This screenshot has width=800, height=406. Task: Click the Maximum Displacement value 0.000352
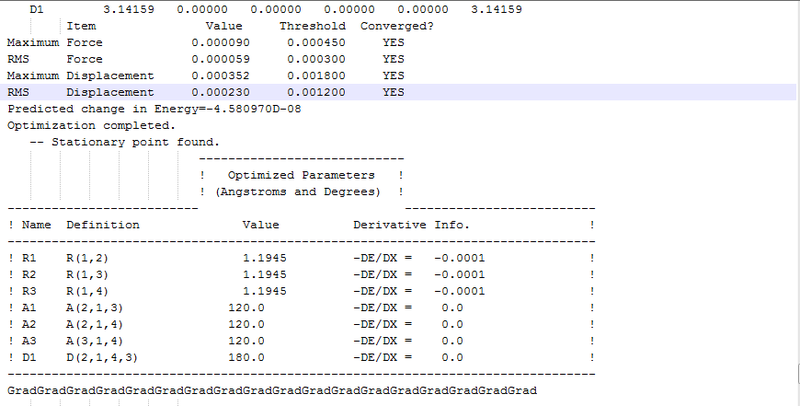(220, 76)
